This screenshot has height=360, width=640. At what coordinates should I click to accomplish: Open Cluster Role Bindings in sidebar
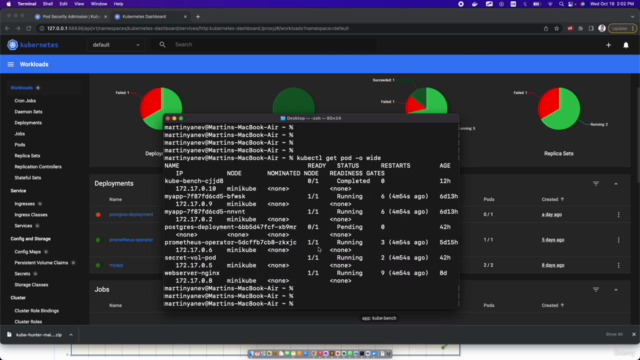coord(37,311)
